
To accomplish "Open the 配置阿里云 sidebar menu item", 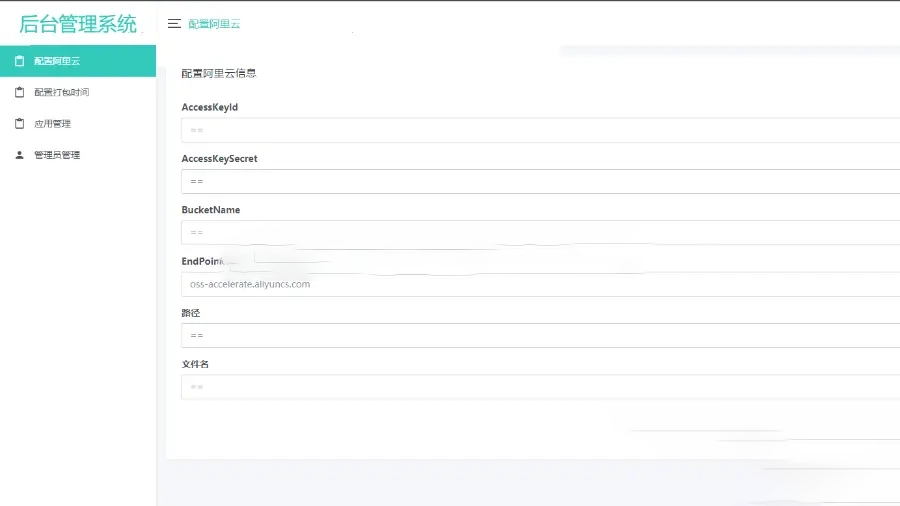I will pyautogui.click(x=57, y=61).
